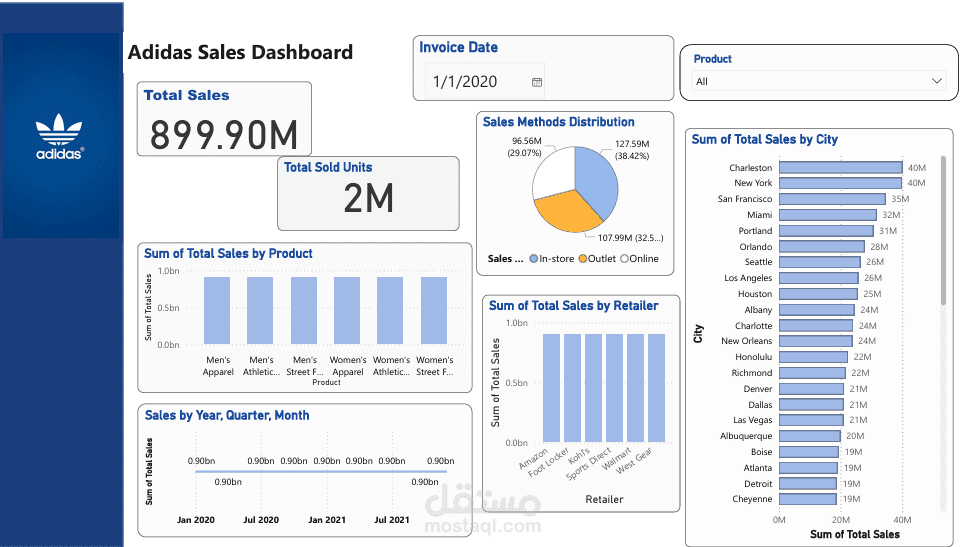Click the white Online pie slice

pyautogui.click(x=552, y=173)
